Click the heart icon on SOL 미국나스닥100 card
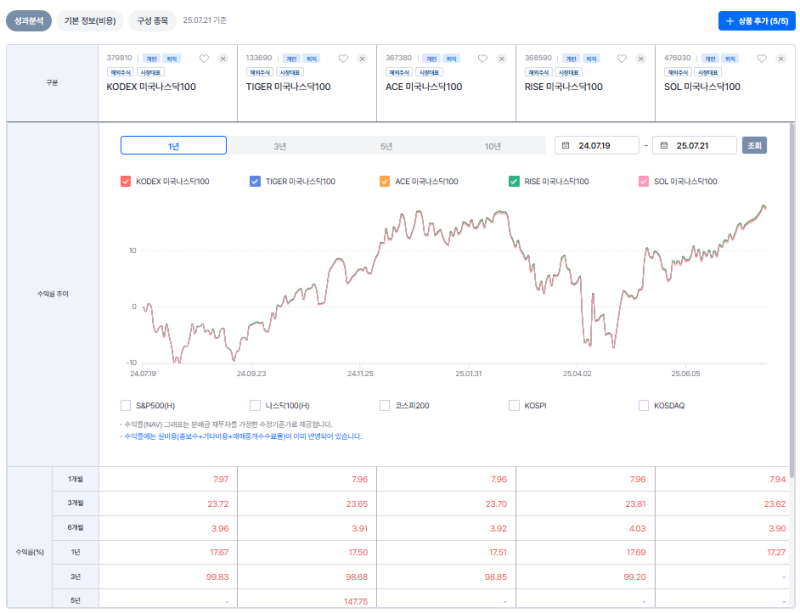The width and height of the screenshot is (800, 613). (x=761, y=58)
